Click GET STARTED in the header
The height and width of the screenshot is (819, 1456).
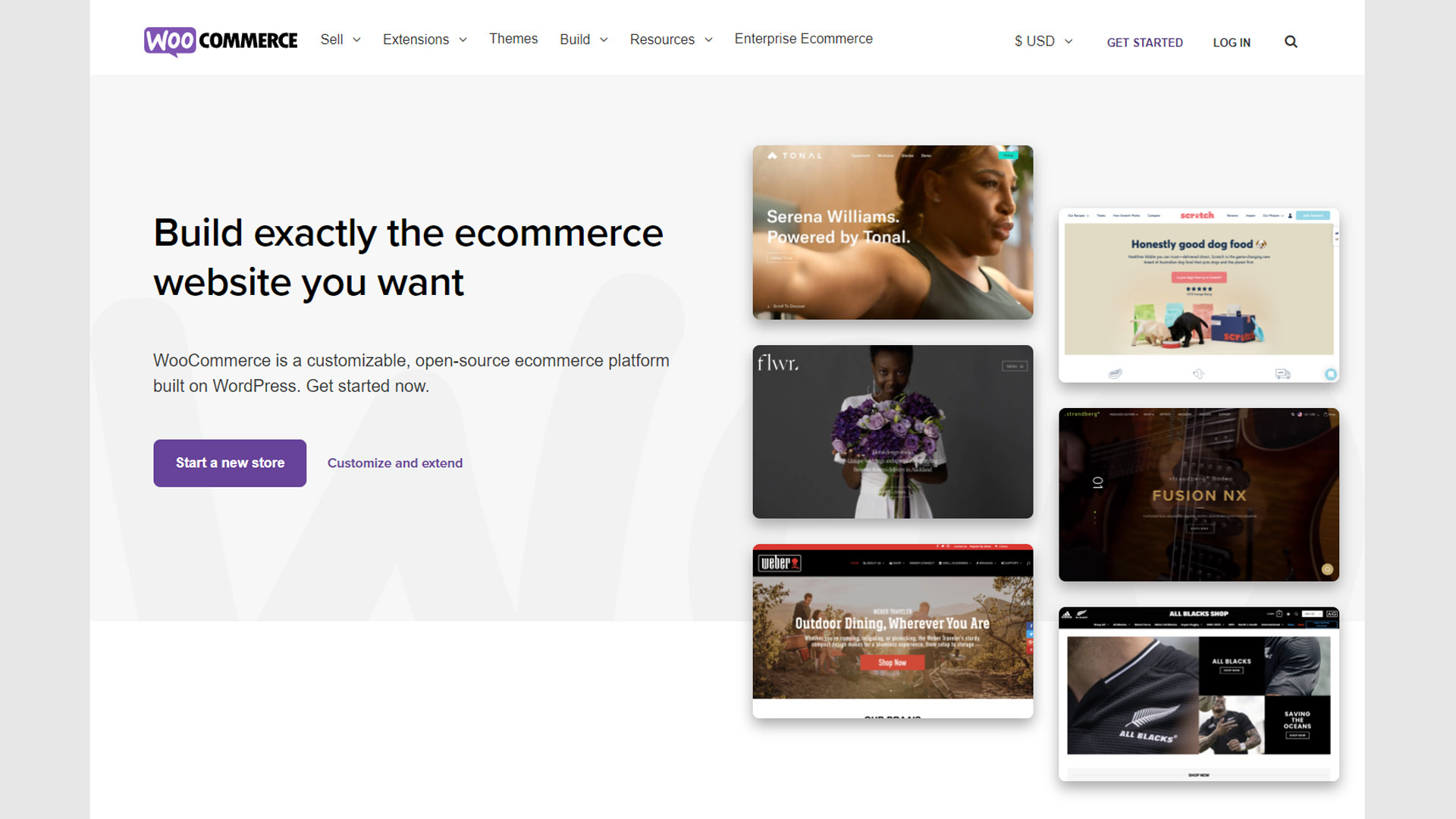point(1144,42)
